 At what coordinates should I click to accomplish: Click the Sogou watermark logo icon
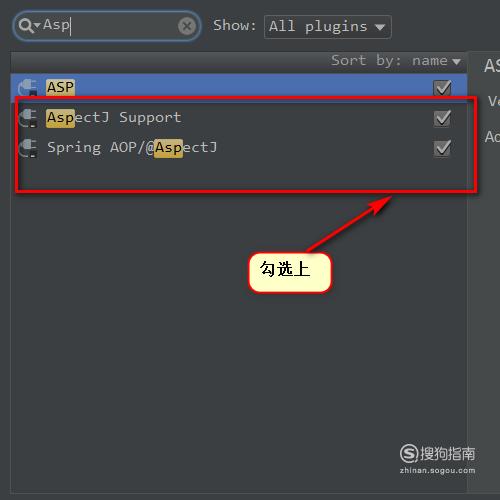[409, 453]
